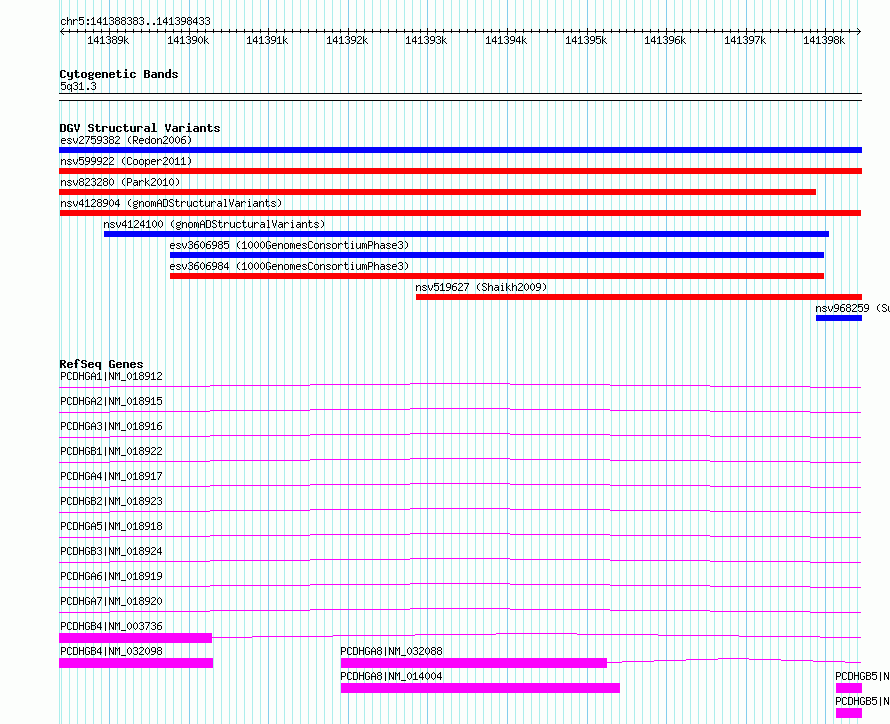This screenshot has height=724, width=890.
Task: Click the magenta exon bar of PCDHGB4|NM_032098
Action: coord(136,663)
